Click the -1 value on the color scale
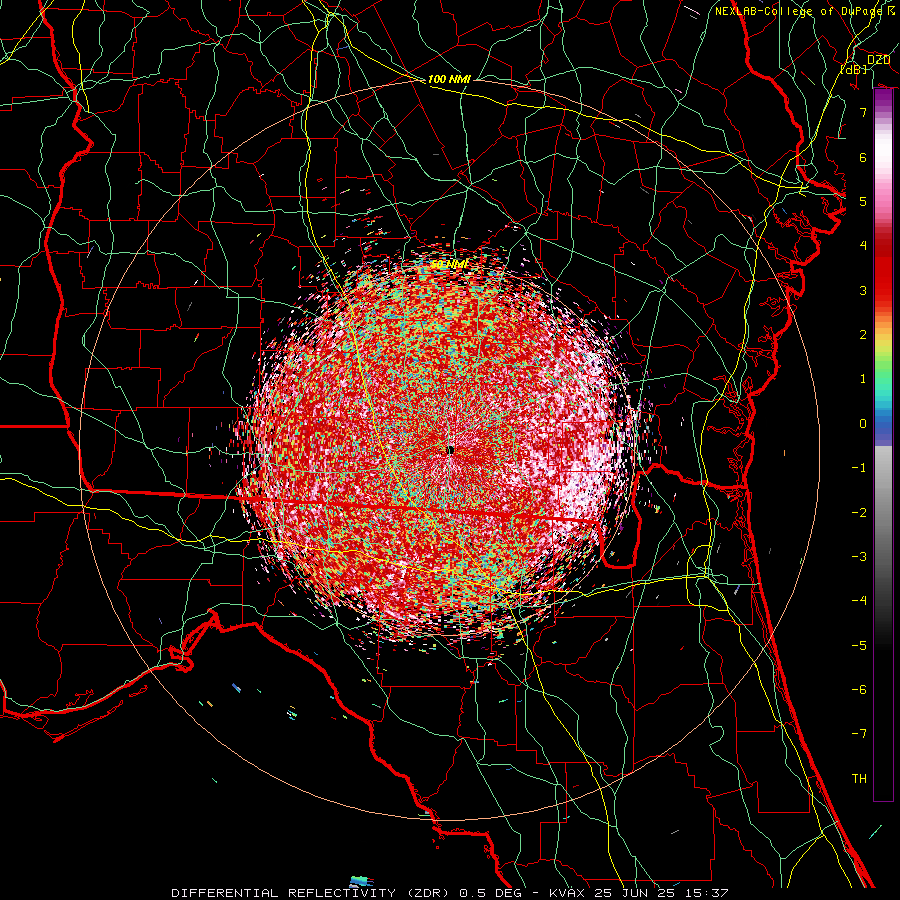Screen dimensions: 900x900 click(x=859, y=468)
